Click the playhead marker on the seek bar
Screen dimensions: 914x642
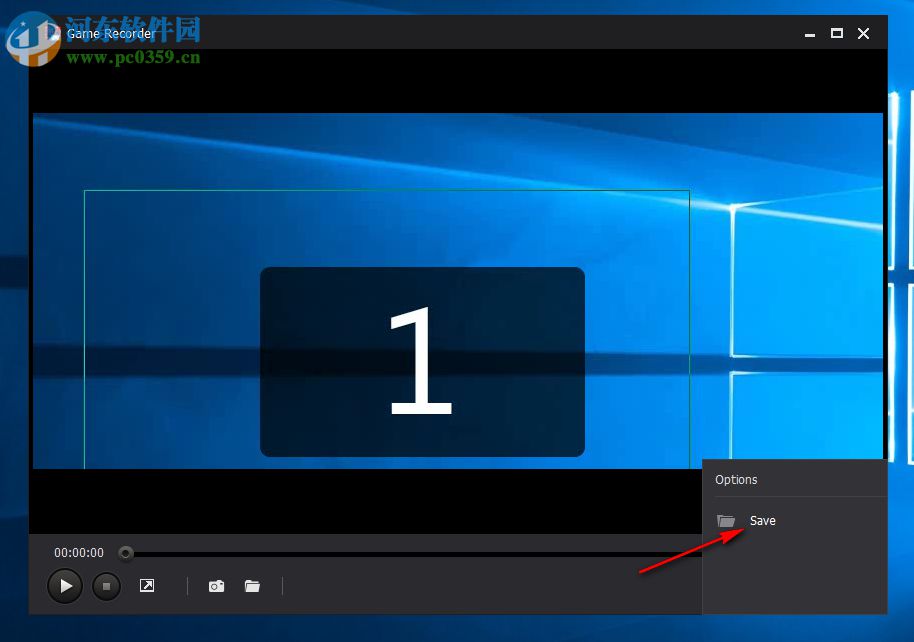pos(125,552)
